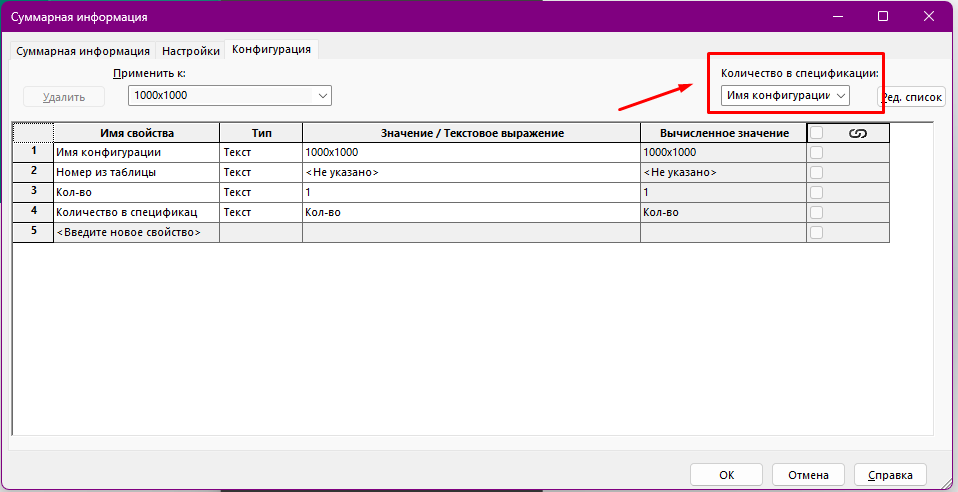Click the <Введите новое свойство> cell
958x492 pixels.
click(x=136, y=232)
